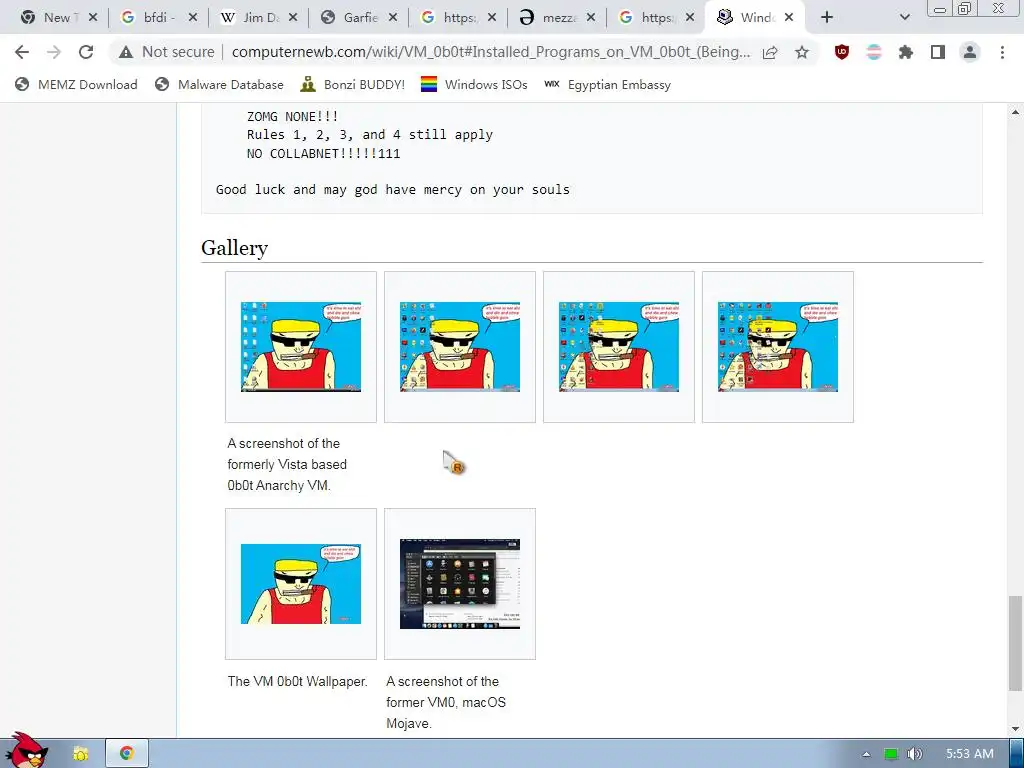The image size is (1024, 768).
Task: Toggle the browser side panel
Action: 938,52
